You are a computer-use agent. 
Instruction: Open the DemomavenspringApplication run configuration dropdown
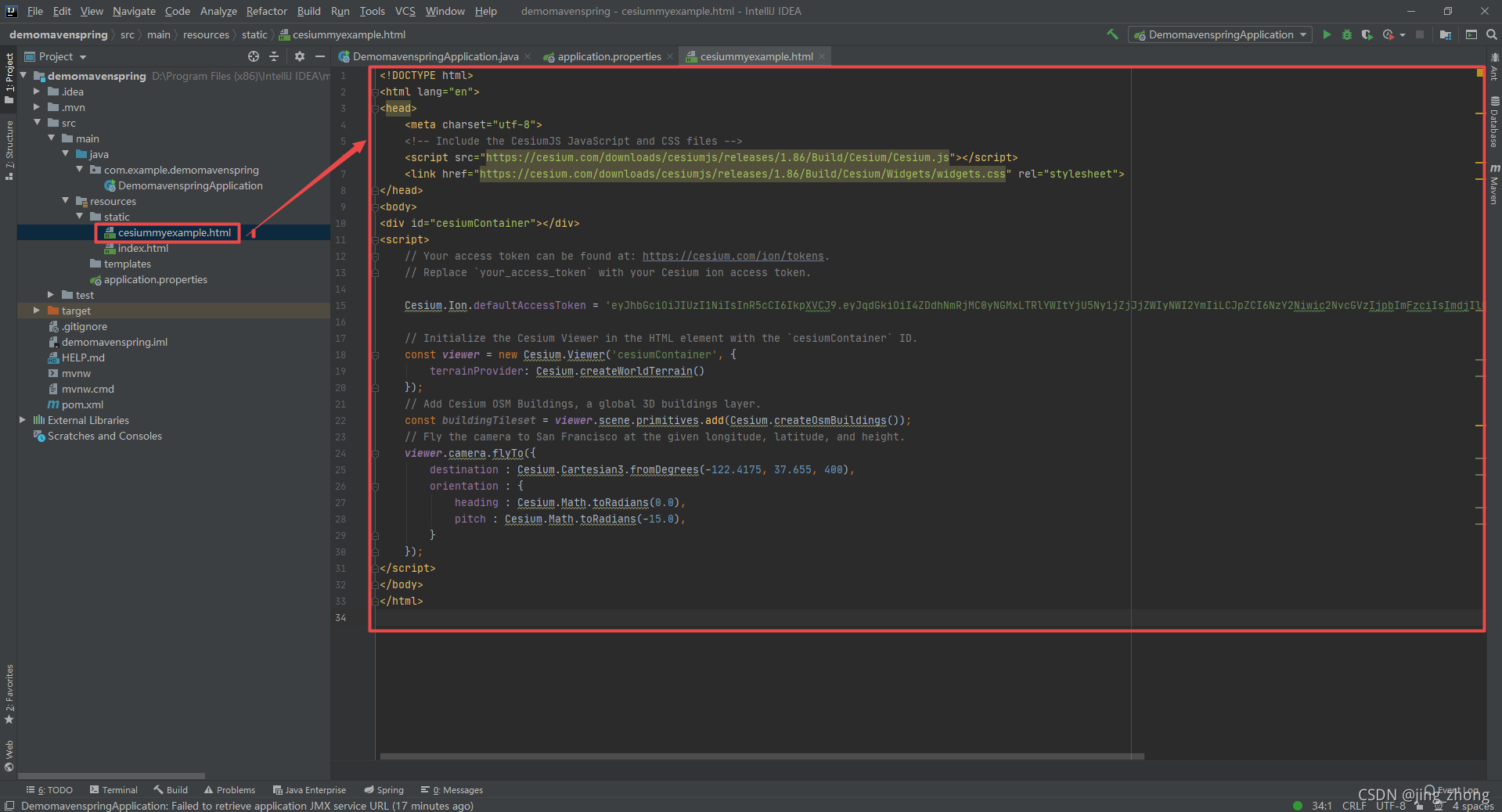tap(1220, 34)
